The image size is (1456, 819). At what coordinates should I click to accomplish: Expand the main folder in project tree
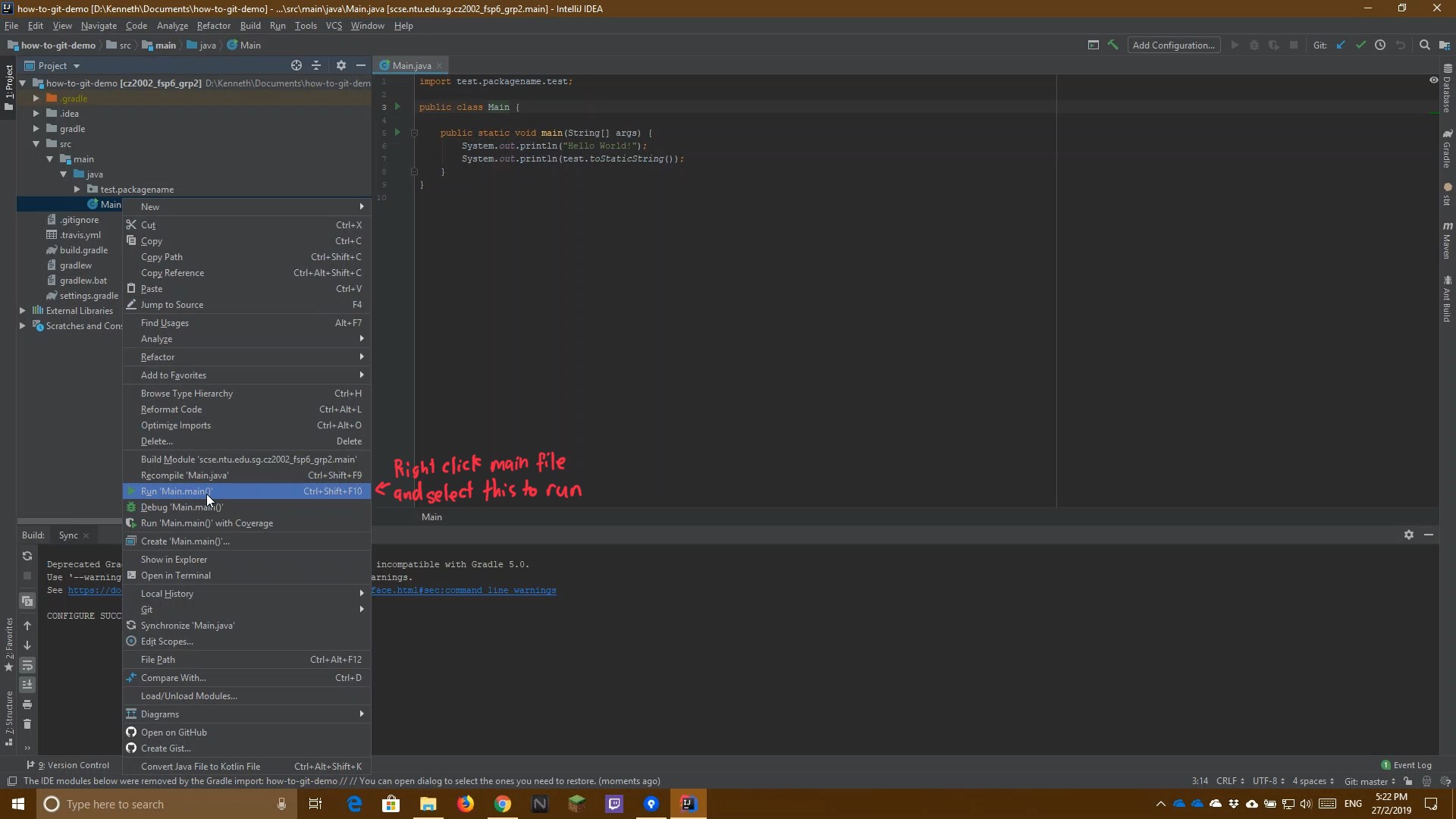[50, 158]
